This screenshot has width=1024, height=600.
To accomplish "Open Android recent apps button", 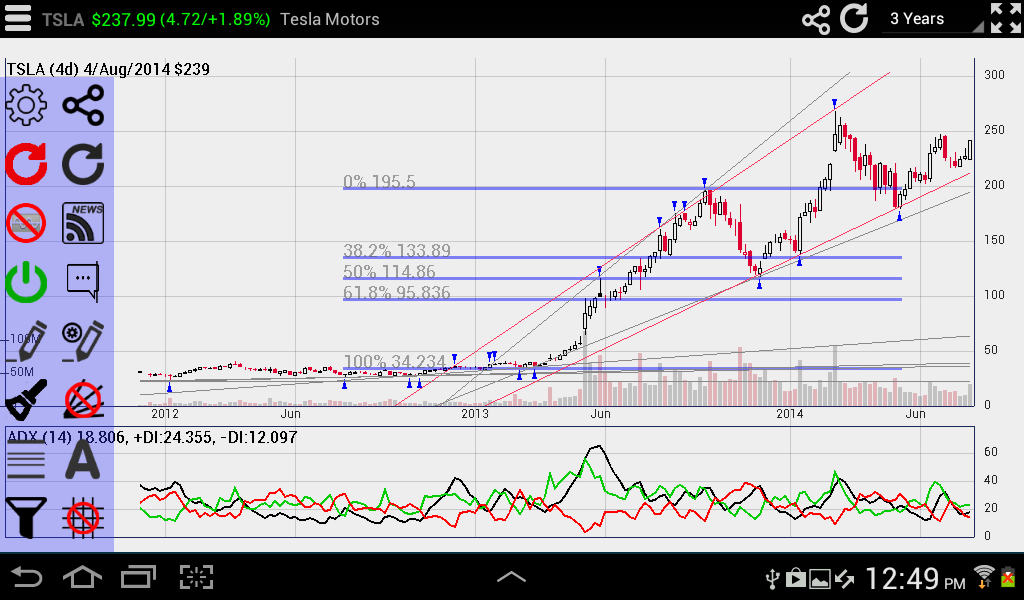I will pyautogui.click(x=138, y=577).
